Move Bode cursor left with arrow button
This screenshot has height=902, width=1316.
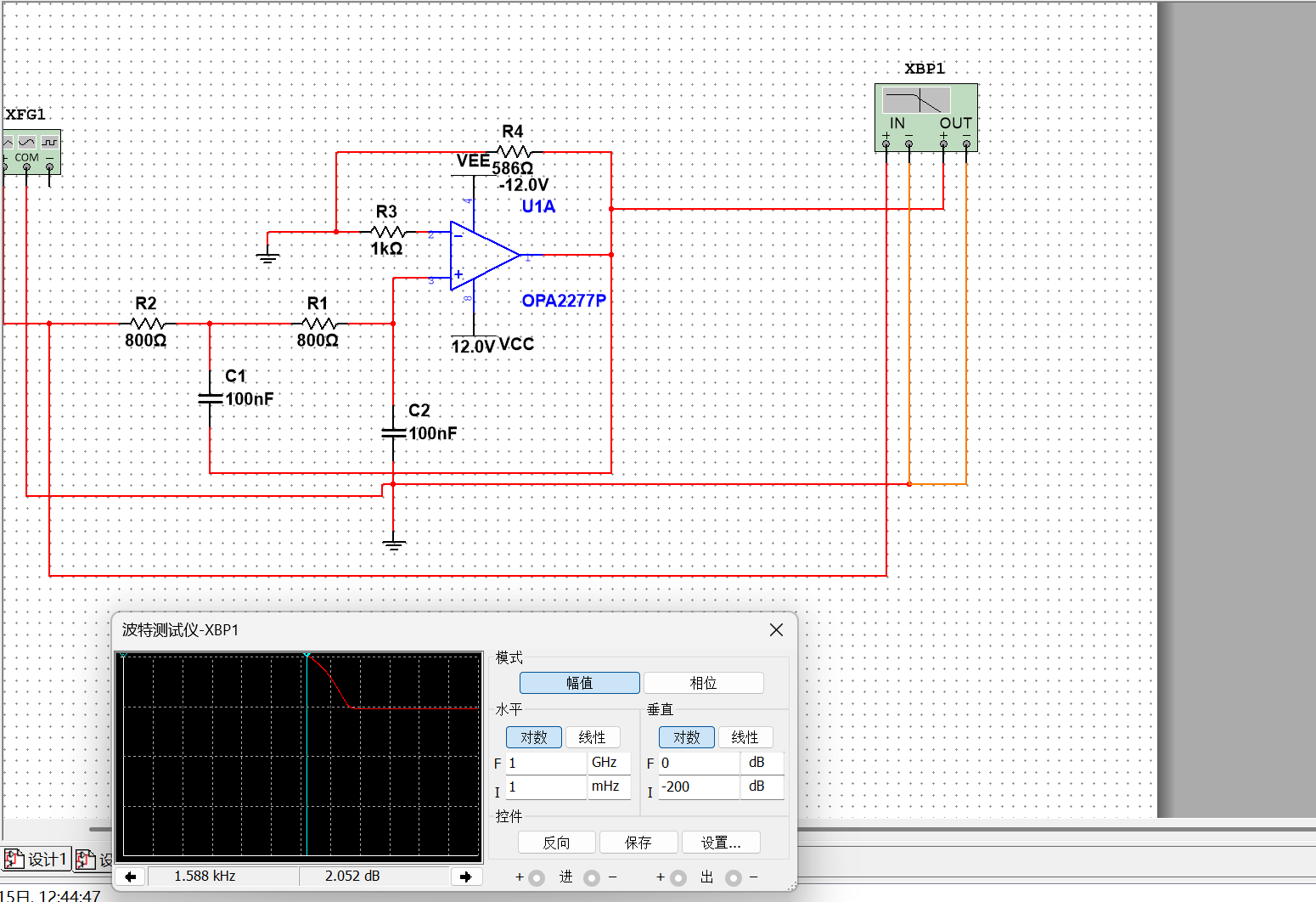130,877
